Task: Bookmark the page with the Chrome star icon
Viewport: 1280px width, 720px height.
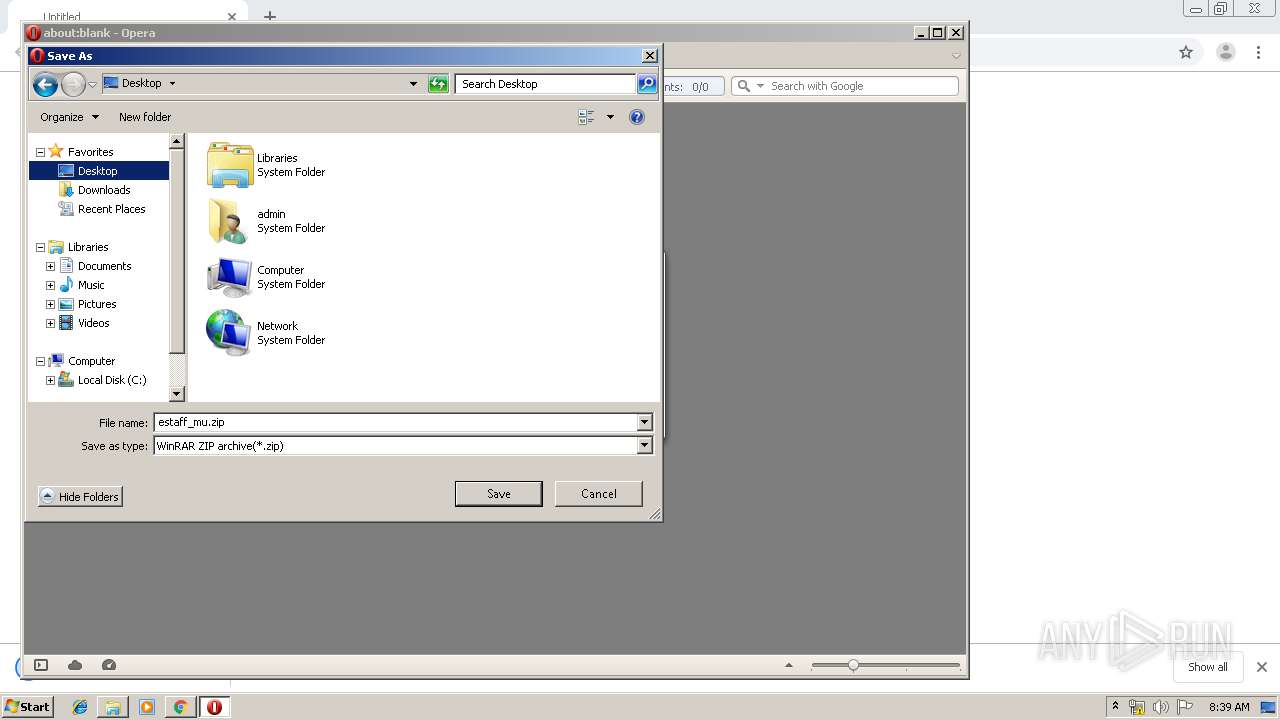Action: pyautogui.click(x=1186, y=52)
